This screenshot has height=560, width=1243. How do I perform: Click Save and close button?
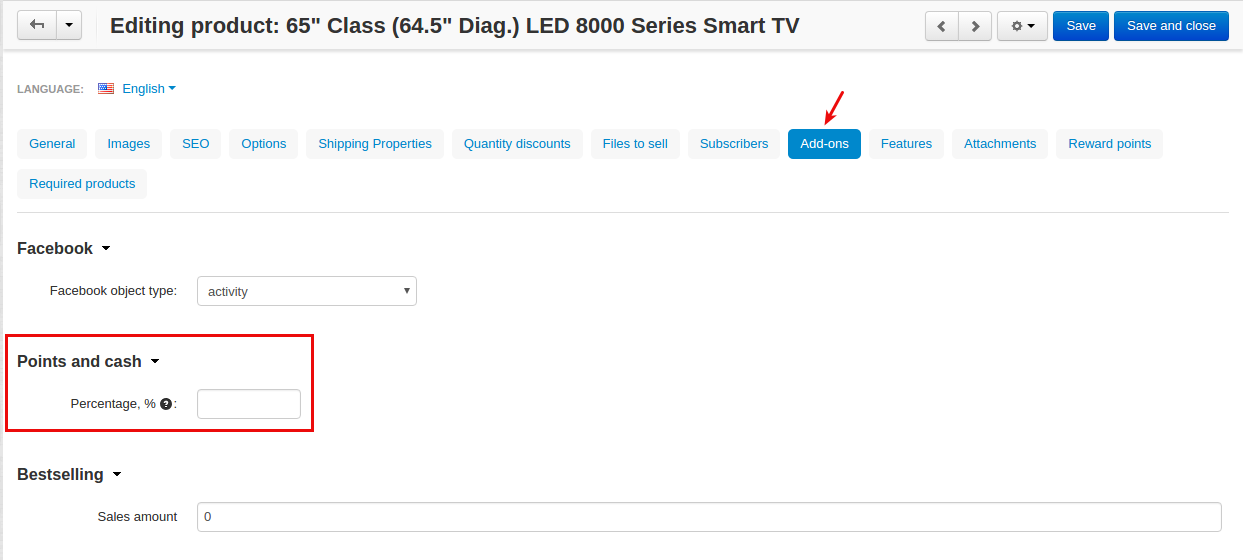(1171, 26)
